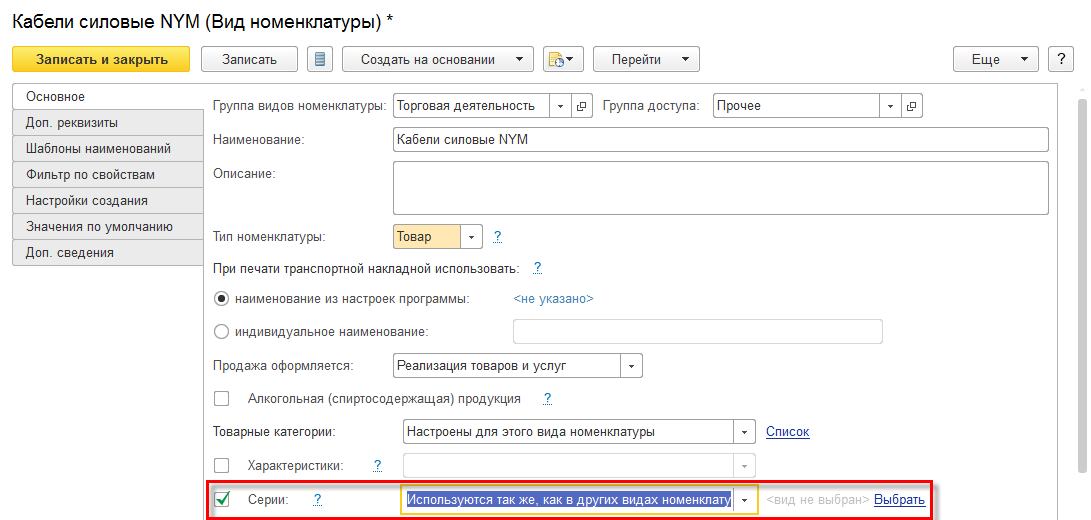The width and height of the screenshot is (1091, 520).
Task: Uncheck the Серии checkbox
Action: point(222,499)
